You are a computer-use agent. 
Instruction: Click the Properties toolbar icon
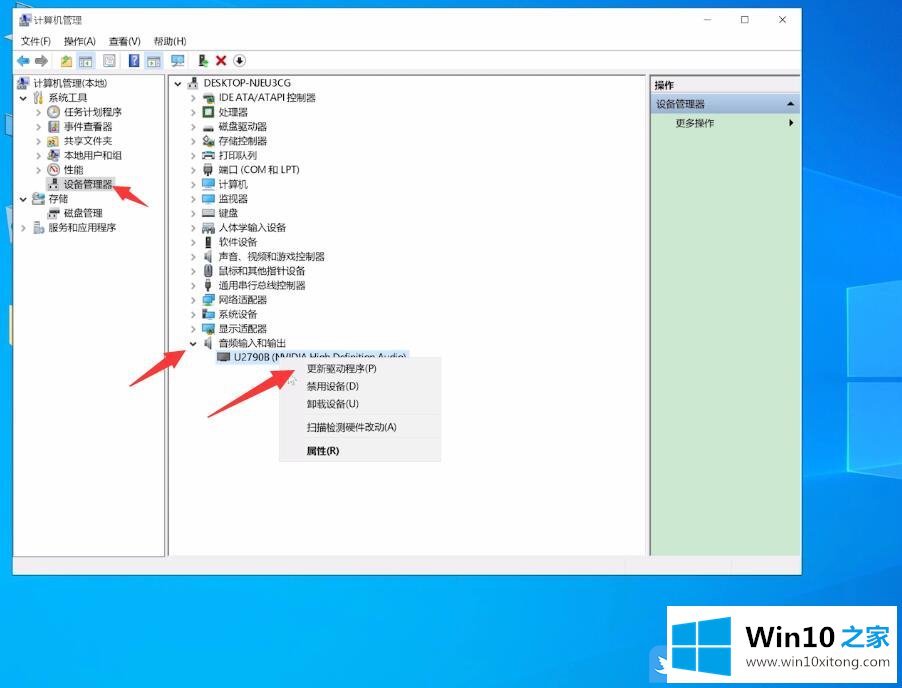click(x=109, y=60)
